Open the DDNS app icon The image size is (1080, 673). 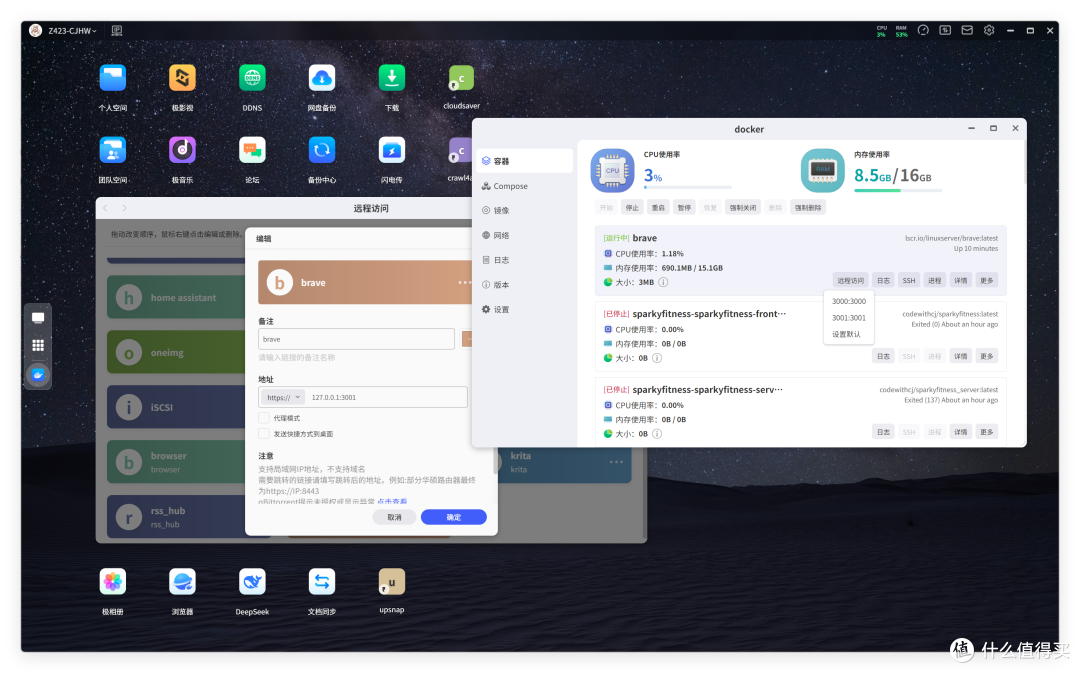coord(252,78)
